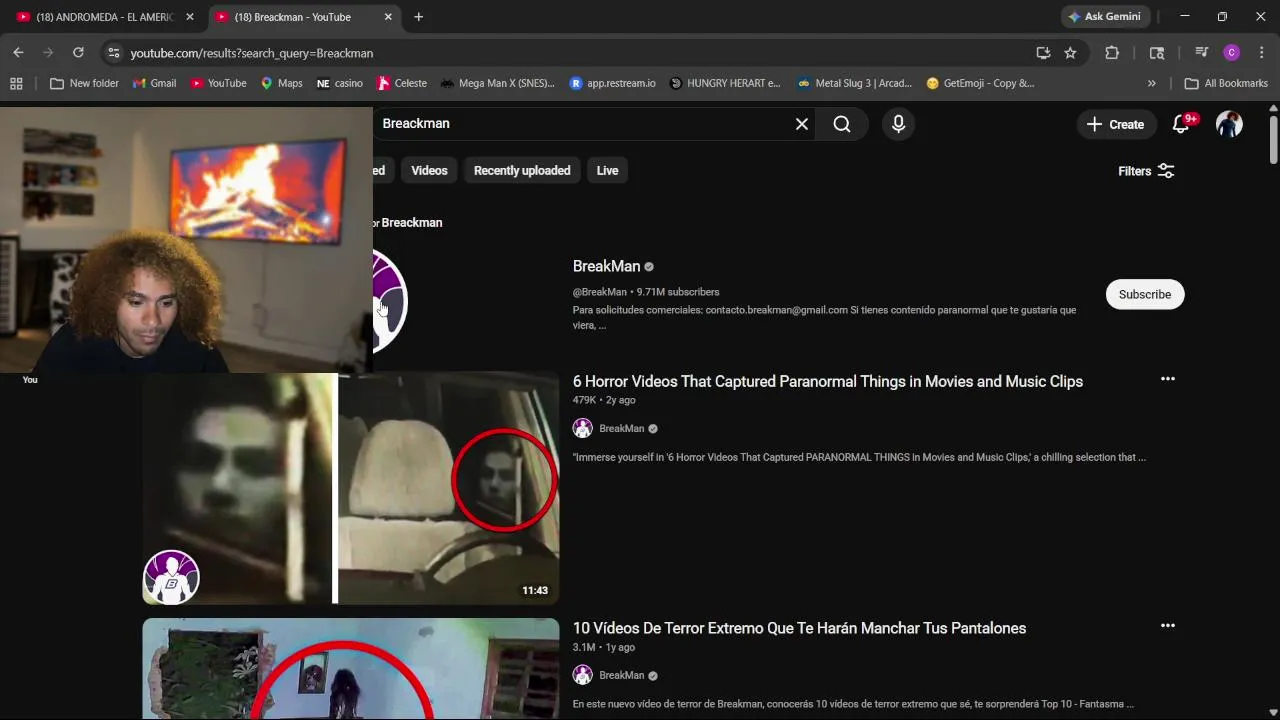1280x720 pixels.
Task: Open more options for 10 Vídeos De Terror result
Action: pyautogui.click(x=1167, y=626)
